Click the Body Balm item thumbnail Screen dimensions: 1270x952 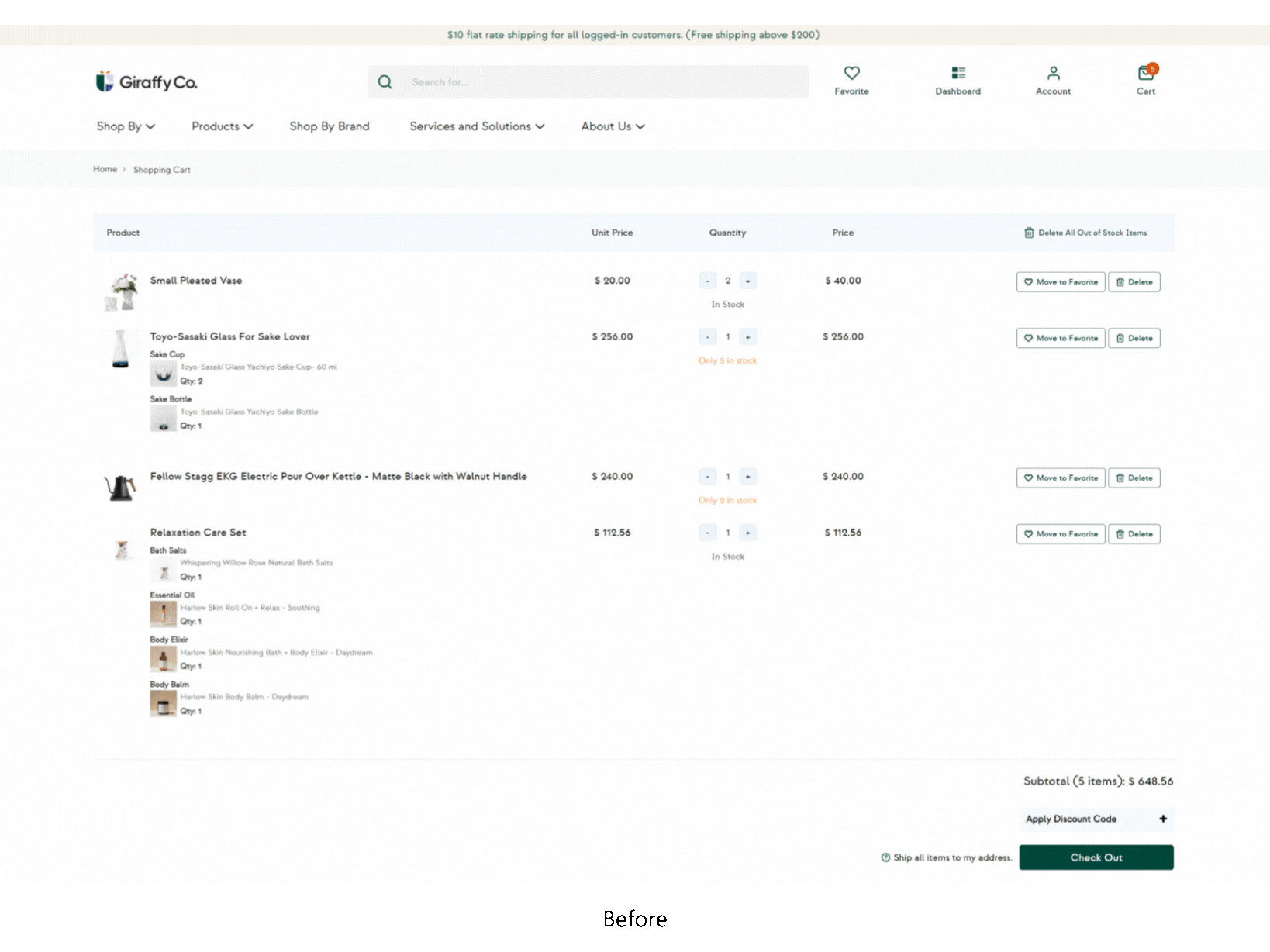coord(163,704)
